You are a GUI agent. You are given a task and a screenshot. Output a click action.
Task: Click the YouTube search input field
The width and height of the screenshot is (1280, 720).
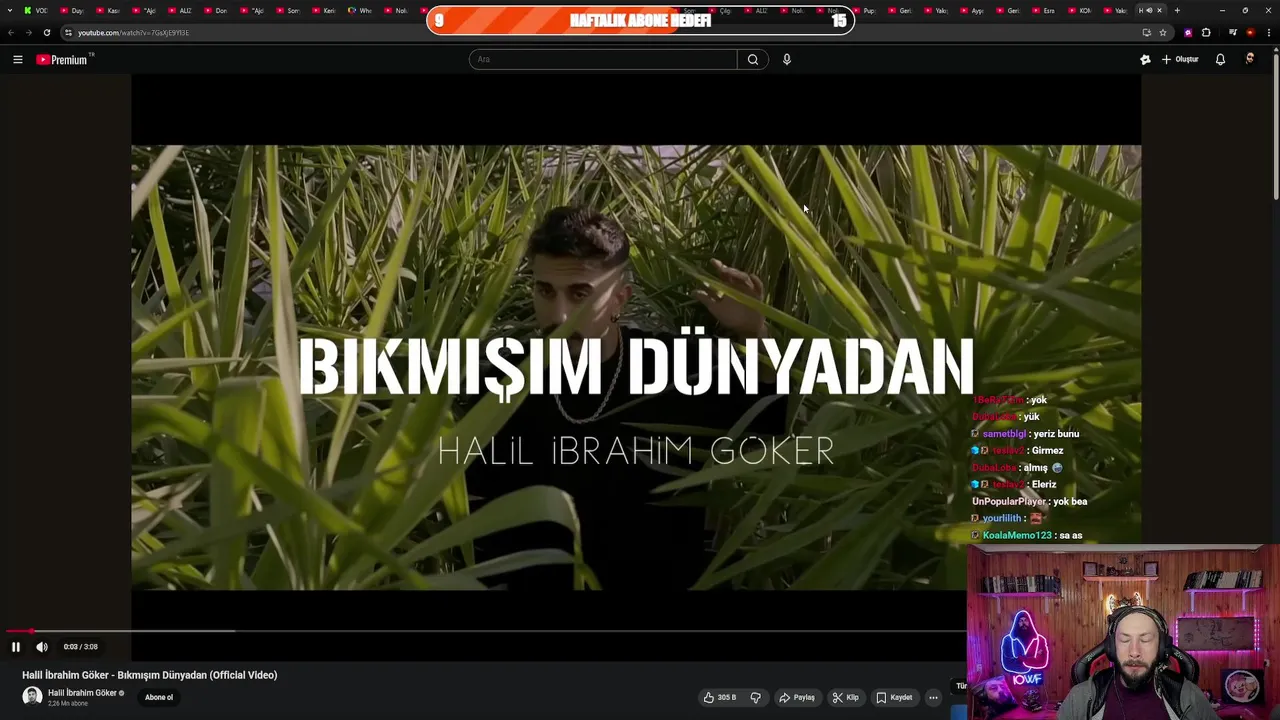point(603,59)
